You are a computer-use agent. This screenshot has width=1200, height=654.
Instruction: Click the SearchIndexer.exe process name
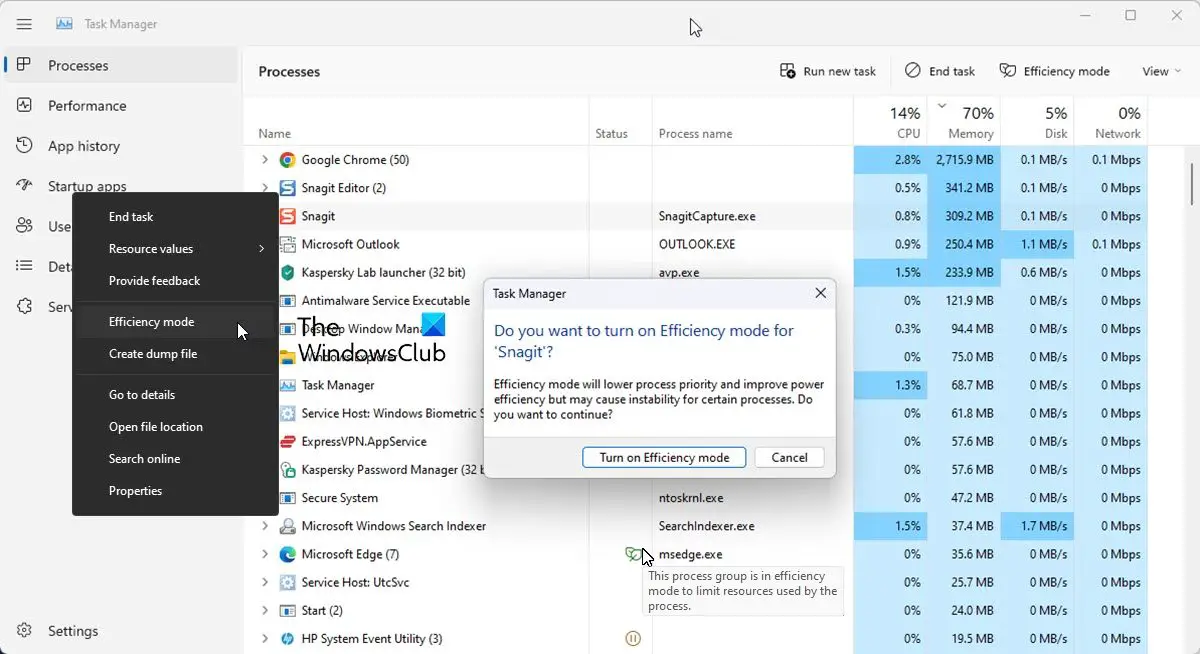707,526
